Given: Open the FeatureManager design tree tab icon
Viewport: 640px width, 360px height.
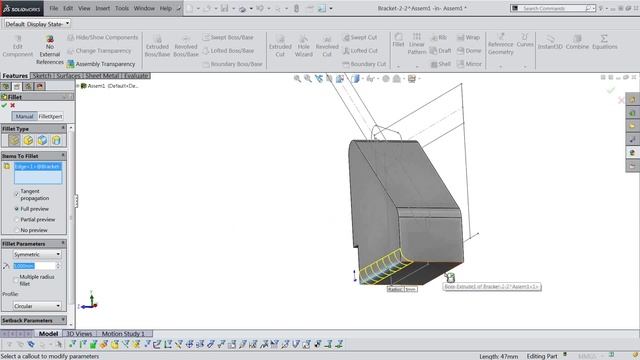Looking at the screenshot, I should [5, 86].
